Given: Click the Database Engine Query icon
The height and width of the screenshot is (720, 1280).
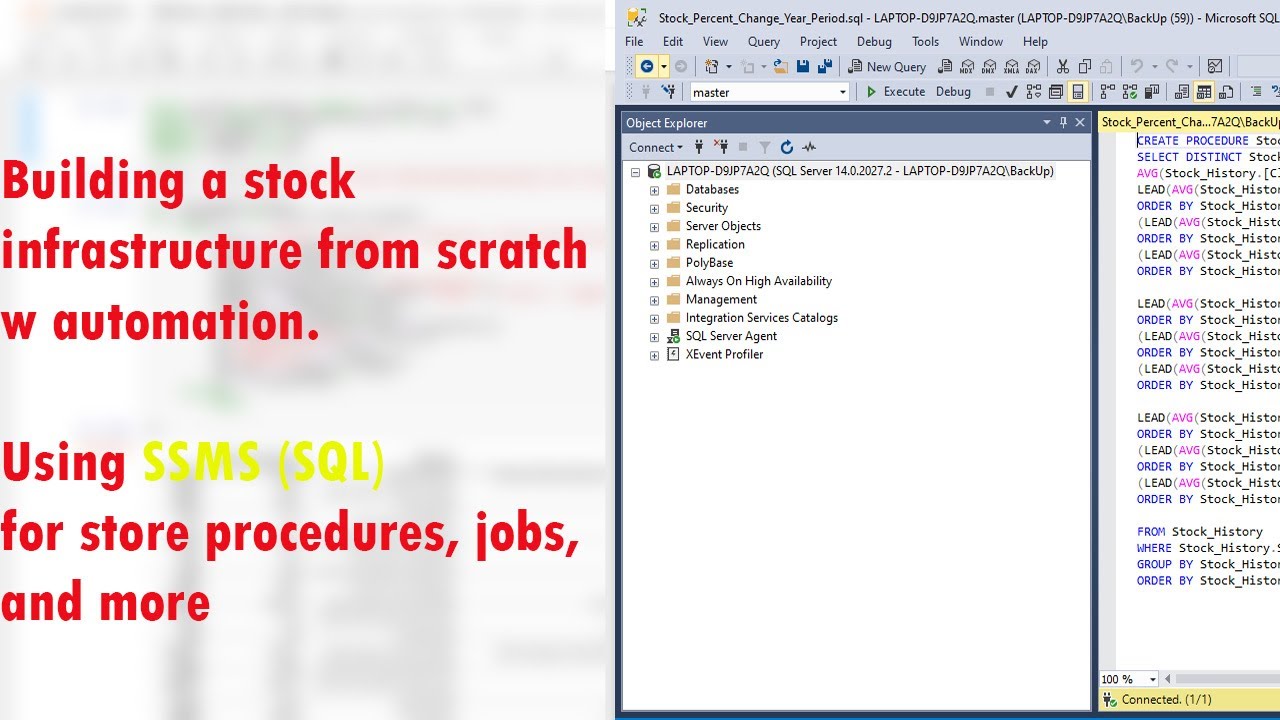Looking at the screenshot, I should coord(945,67).
